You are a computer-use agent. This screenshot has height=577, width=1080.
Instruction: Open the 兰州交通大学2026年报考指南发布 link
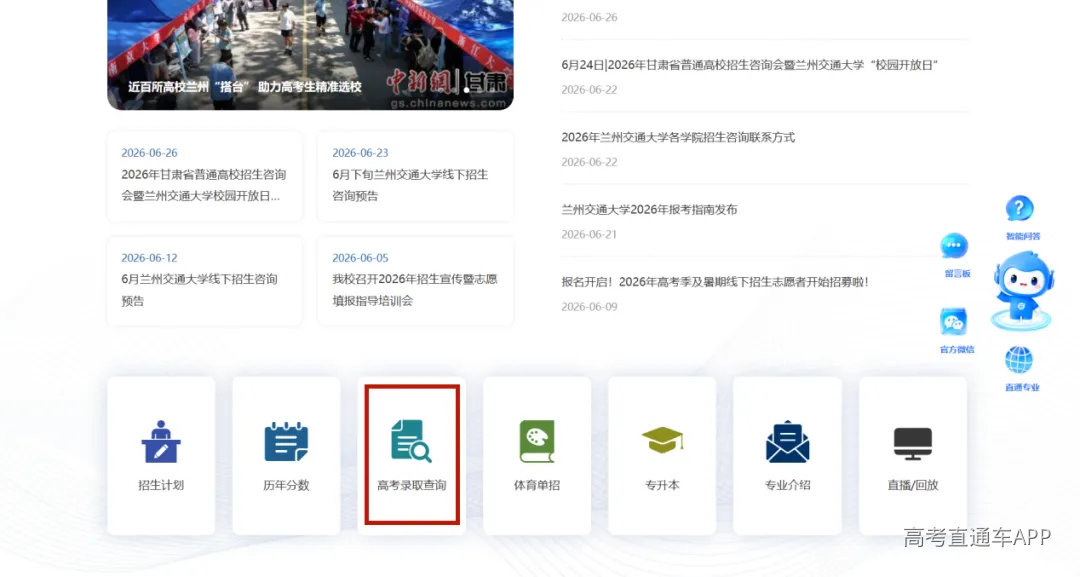click(x=649, y=209)
